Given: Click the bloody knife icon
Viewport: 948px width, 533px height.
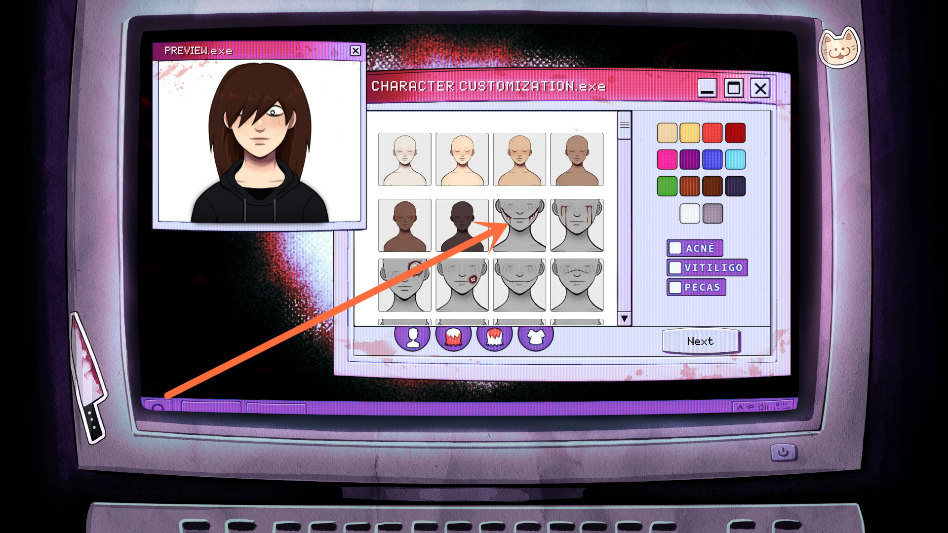Looking at the screenshot, I should pos(86,378).
